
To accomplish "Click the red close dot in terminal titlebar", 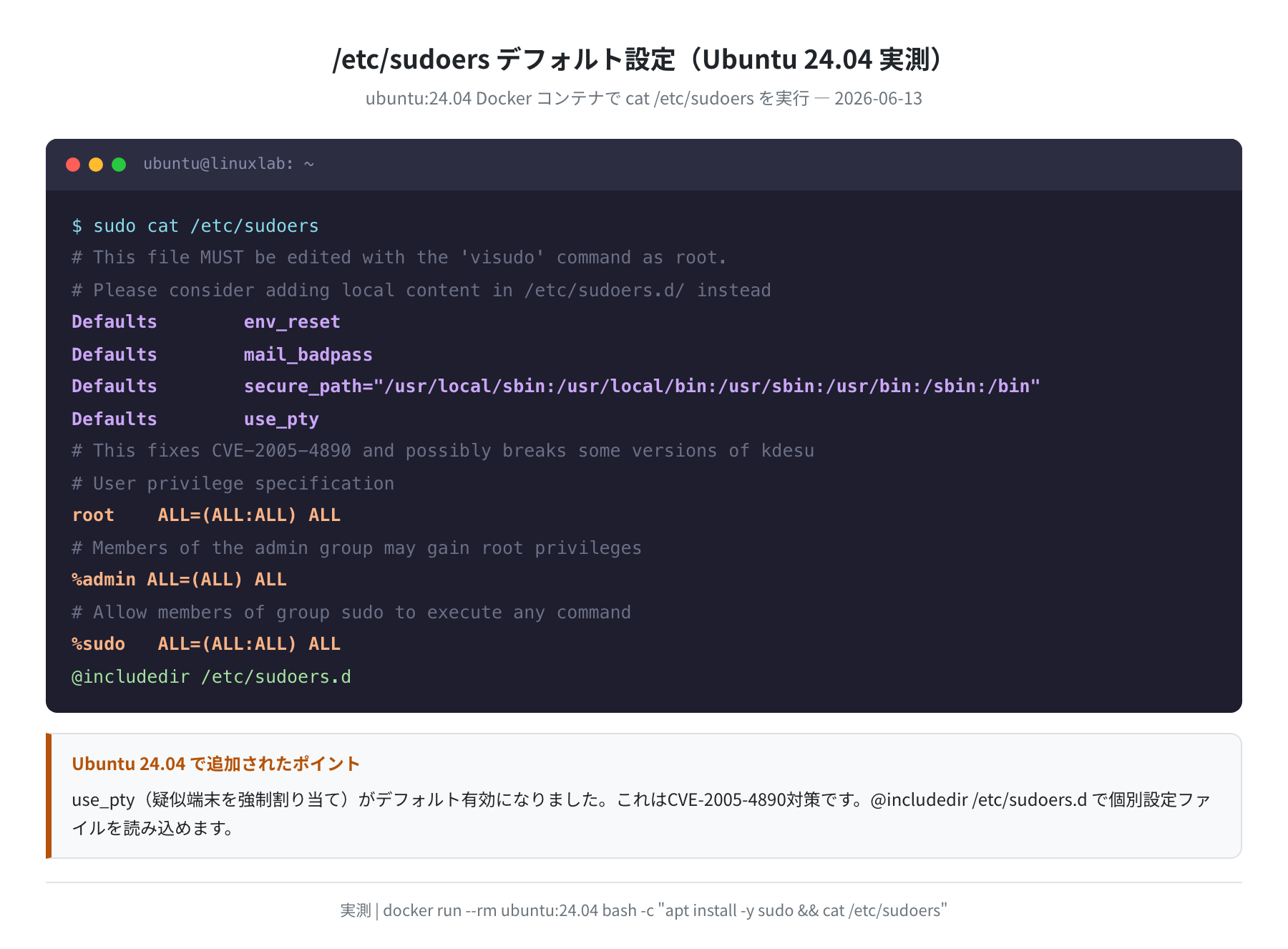I will (73, 165).
